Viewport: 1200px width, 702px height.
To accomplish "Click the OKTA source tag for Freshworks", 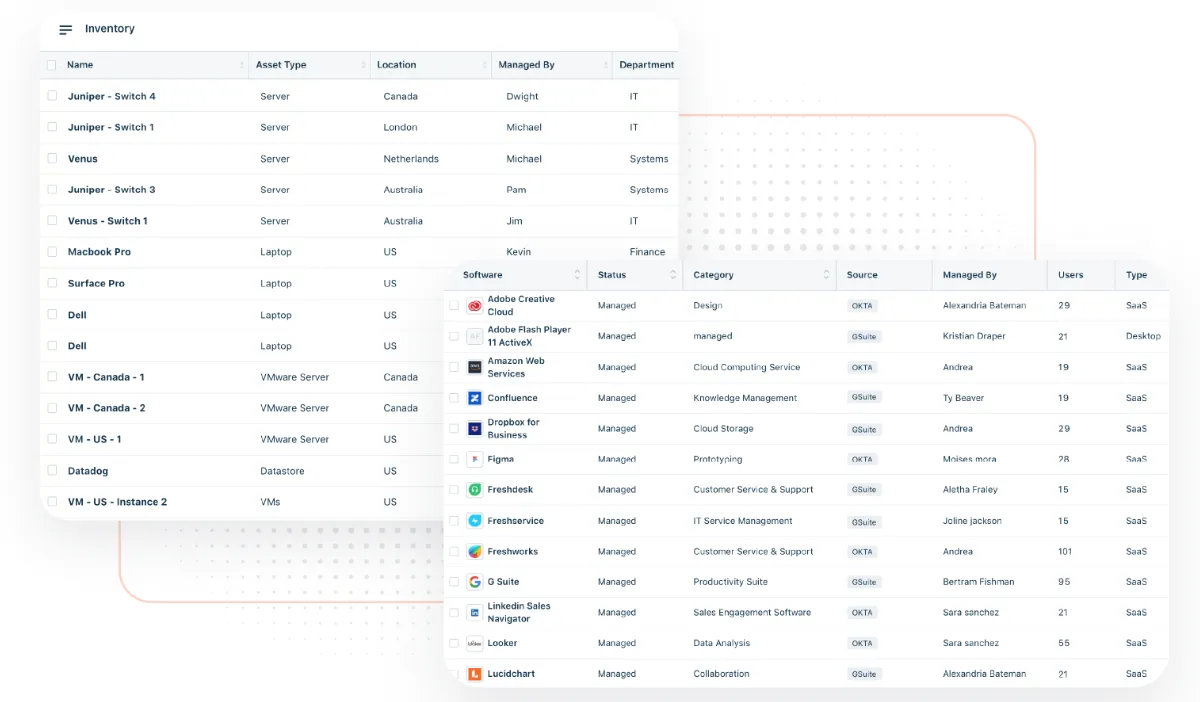I will 862,552.
